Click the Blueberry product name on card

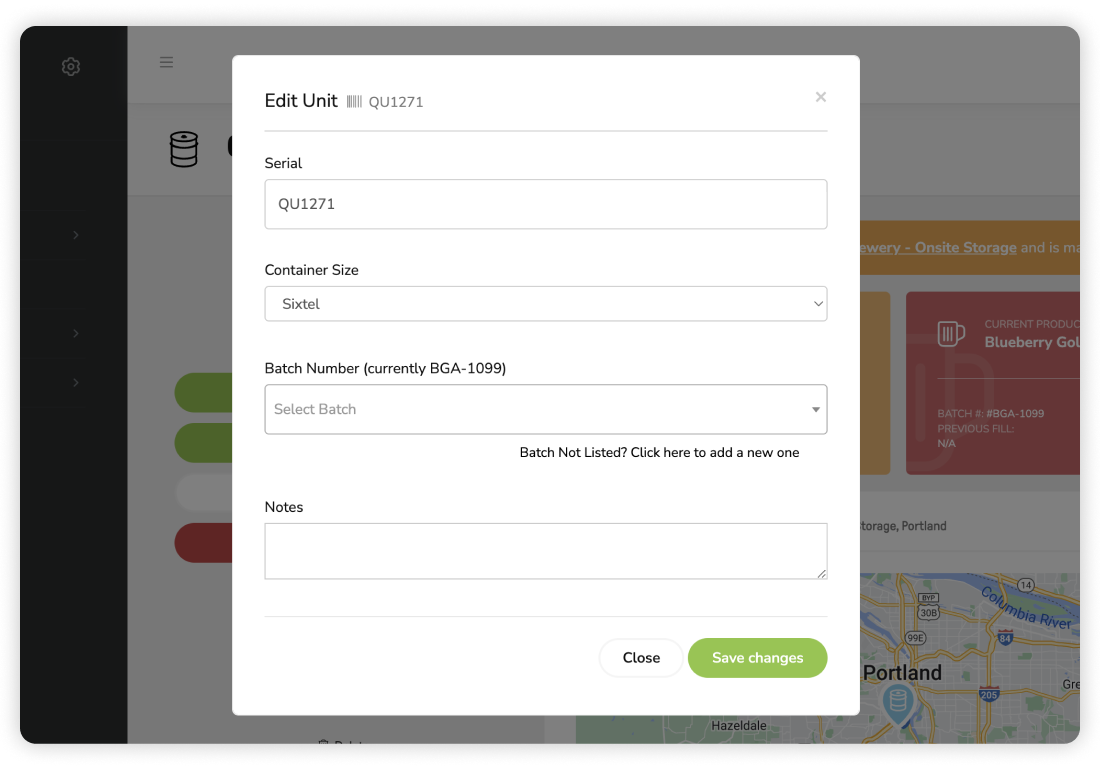click(1031, 342)
